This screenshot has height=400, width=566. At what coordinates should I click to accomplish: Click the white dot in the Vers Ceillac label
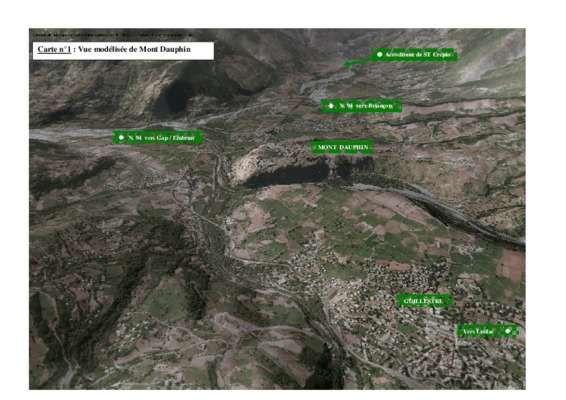point(508,331)
